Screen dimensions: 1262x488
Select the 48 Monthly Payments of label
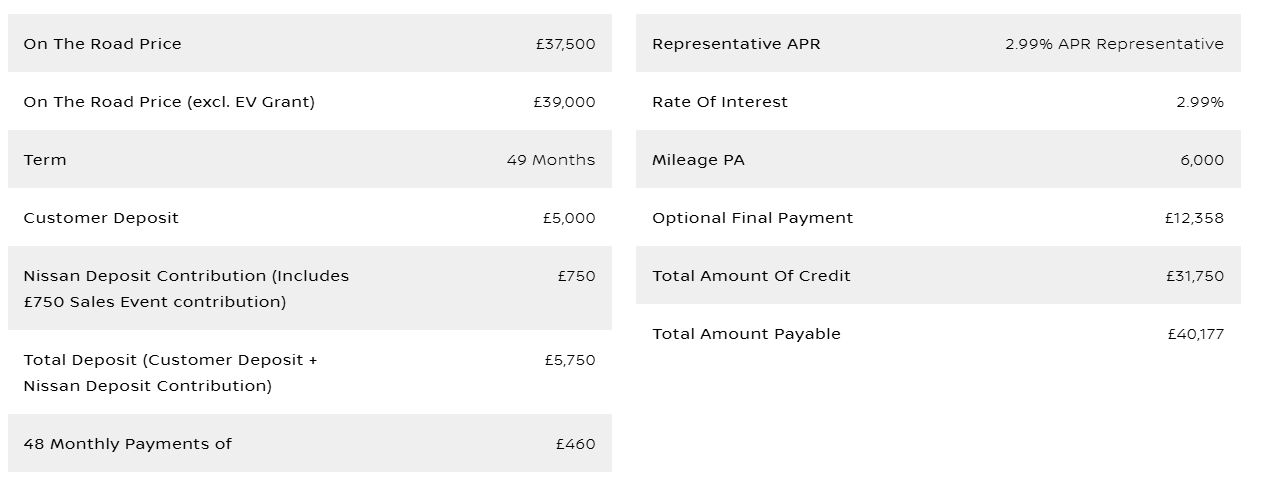127,444
